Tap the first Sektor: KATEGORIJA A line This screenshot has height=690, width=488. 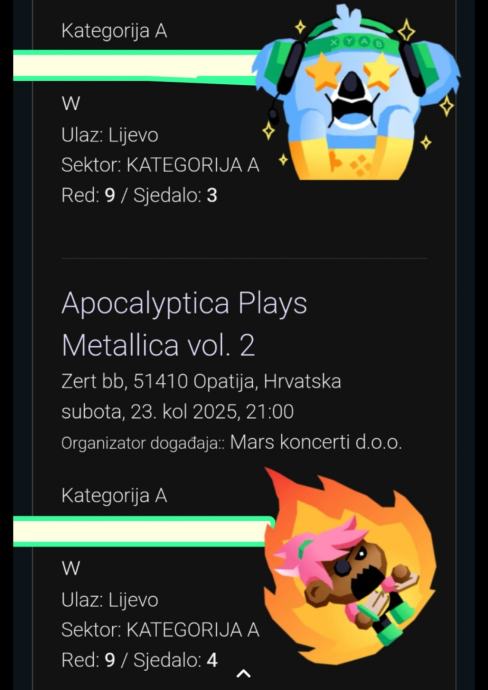160,165
